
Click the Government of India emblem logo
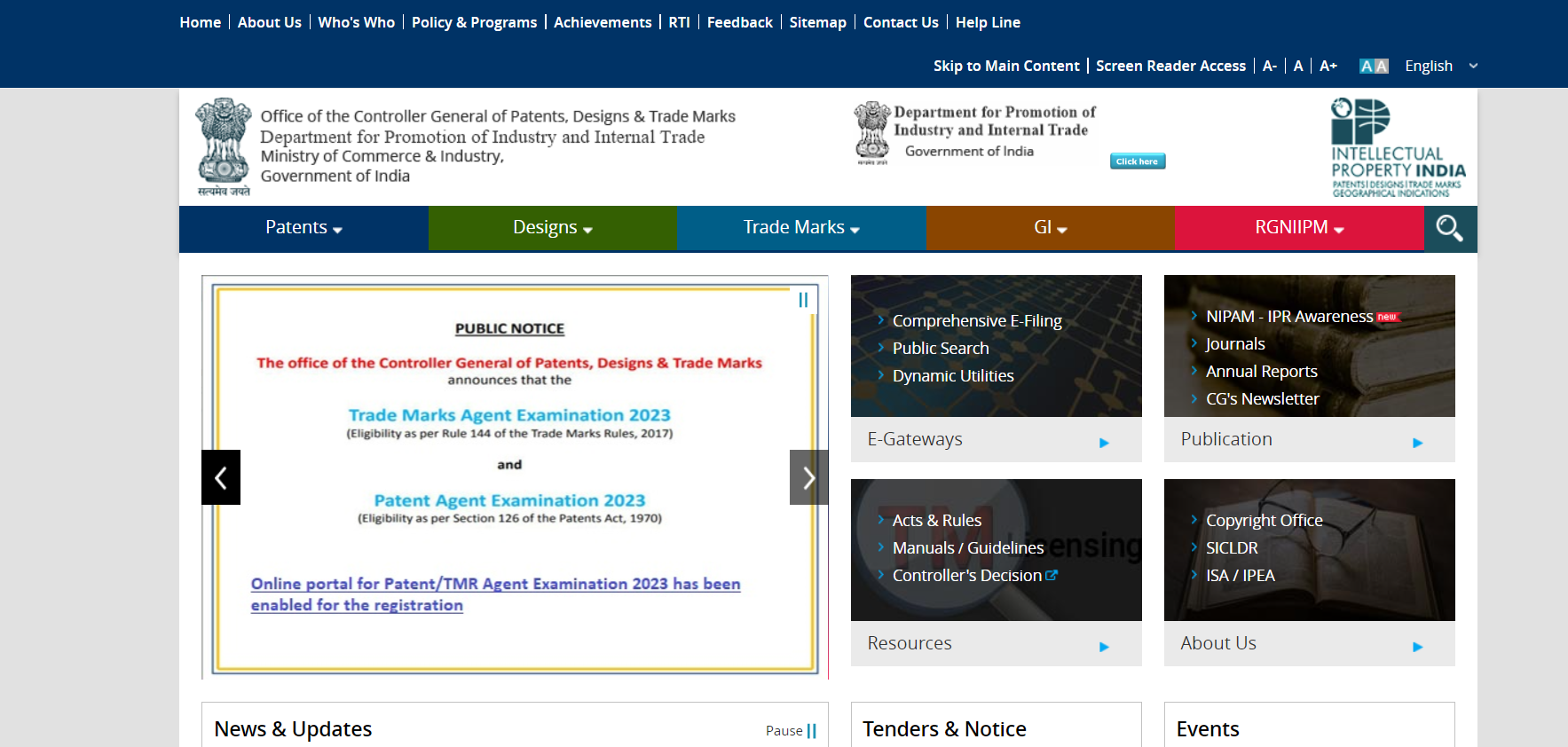click(224, 147)
